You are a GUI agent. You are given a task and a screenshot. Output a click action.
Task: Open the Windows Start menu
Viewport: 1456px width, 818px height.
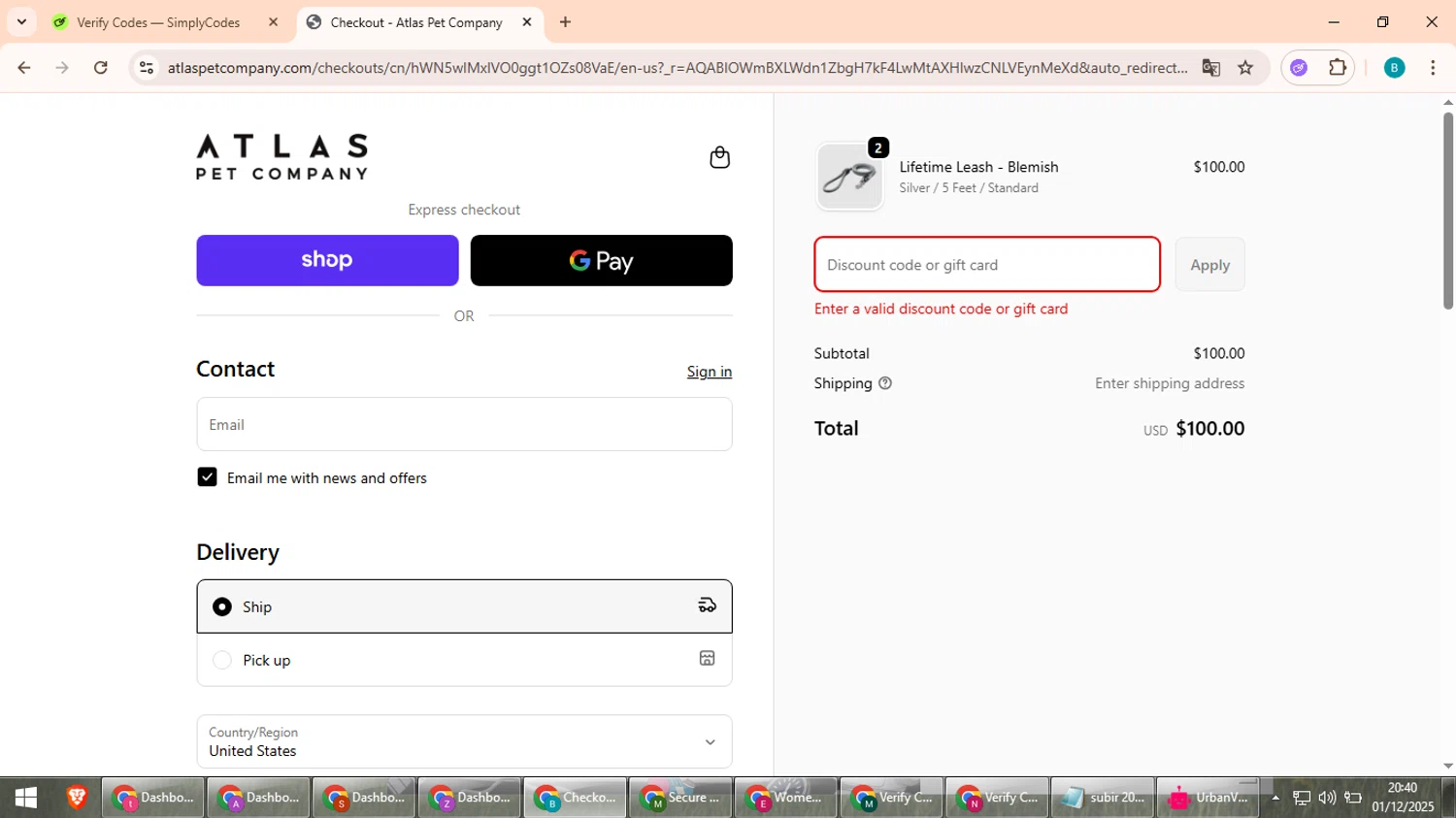coord(26,798)
